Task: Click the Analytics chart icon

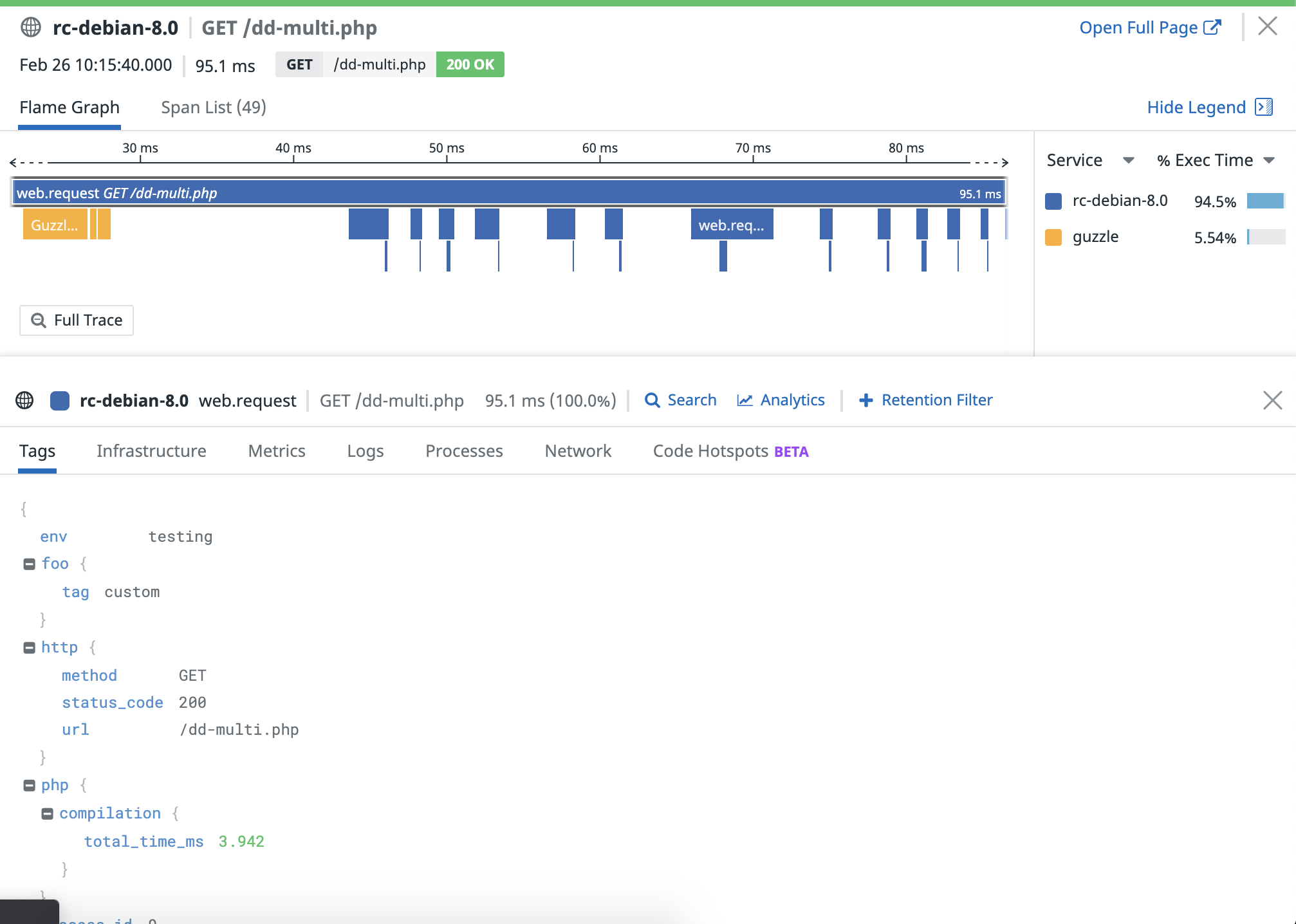Action: 745,400
